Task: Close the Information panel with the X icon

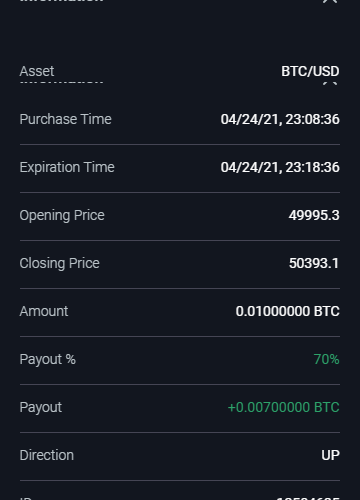Action: [330, 1]
